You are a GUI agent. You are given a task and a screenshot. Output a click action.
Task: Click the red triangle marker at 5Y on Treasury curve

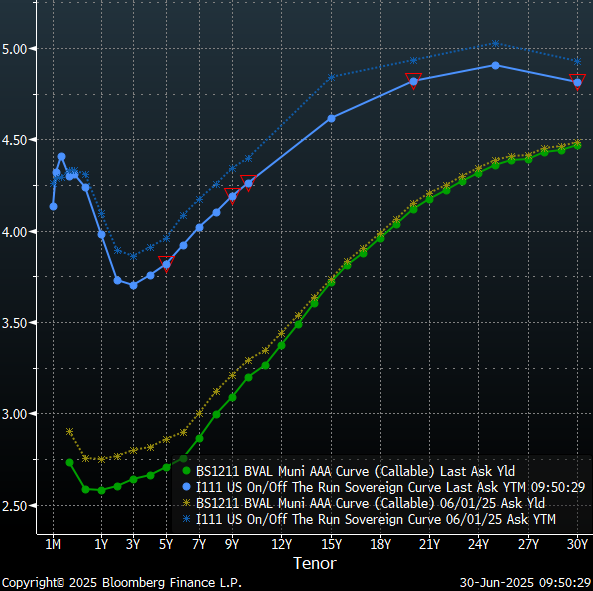pos(166,264)
